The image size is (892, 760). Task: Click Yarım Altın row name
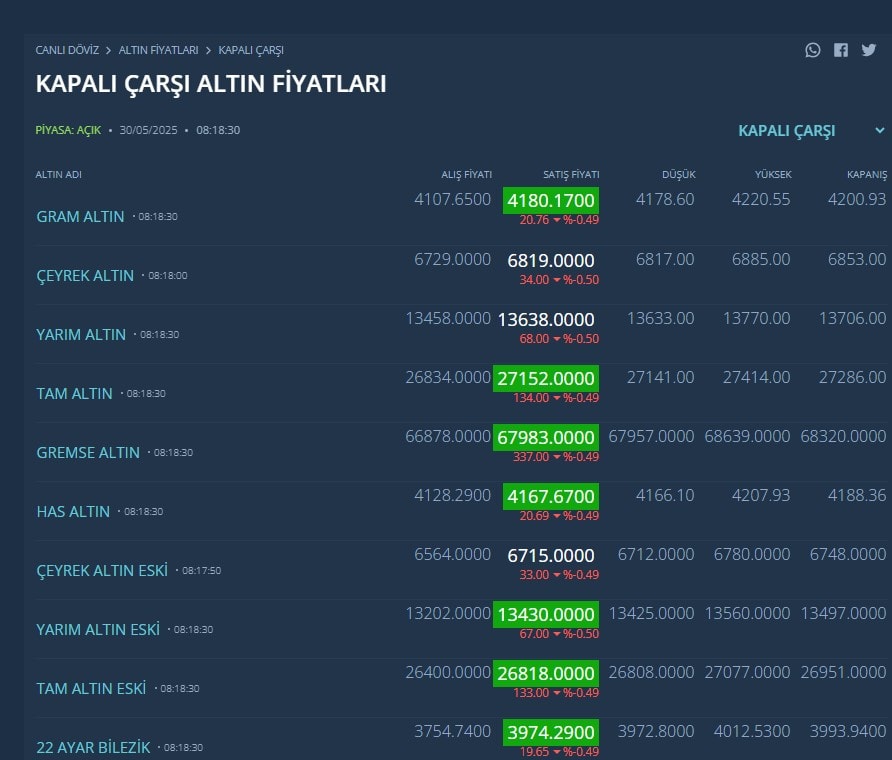(x=81, y=334)
